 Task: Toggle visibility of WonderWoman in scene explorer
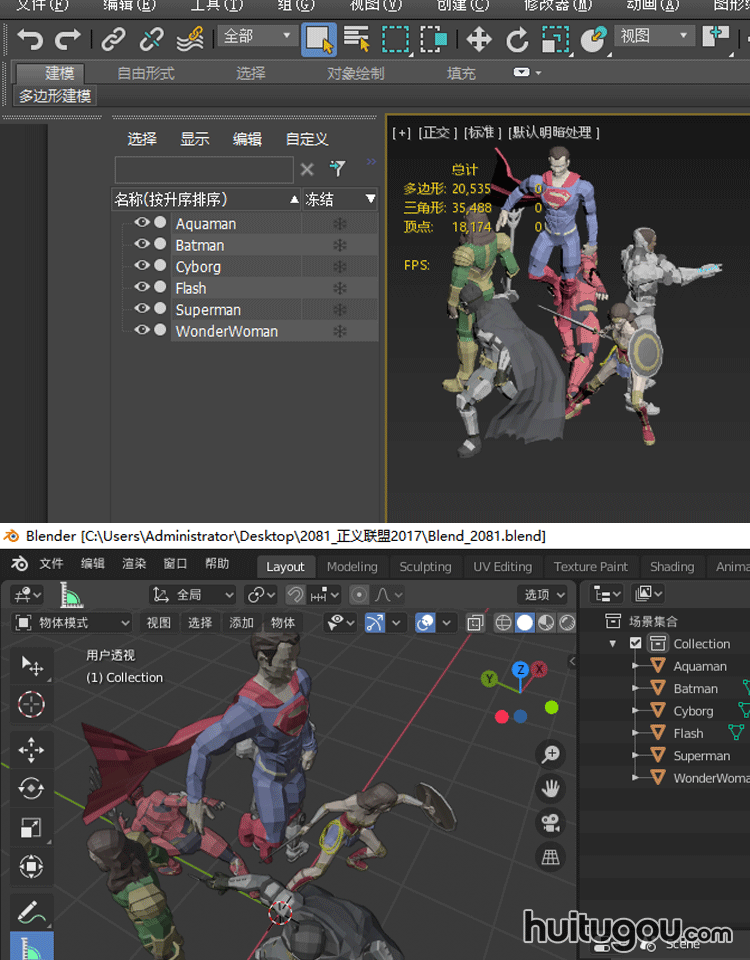click(x=142, y=330)
